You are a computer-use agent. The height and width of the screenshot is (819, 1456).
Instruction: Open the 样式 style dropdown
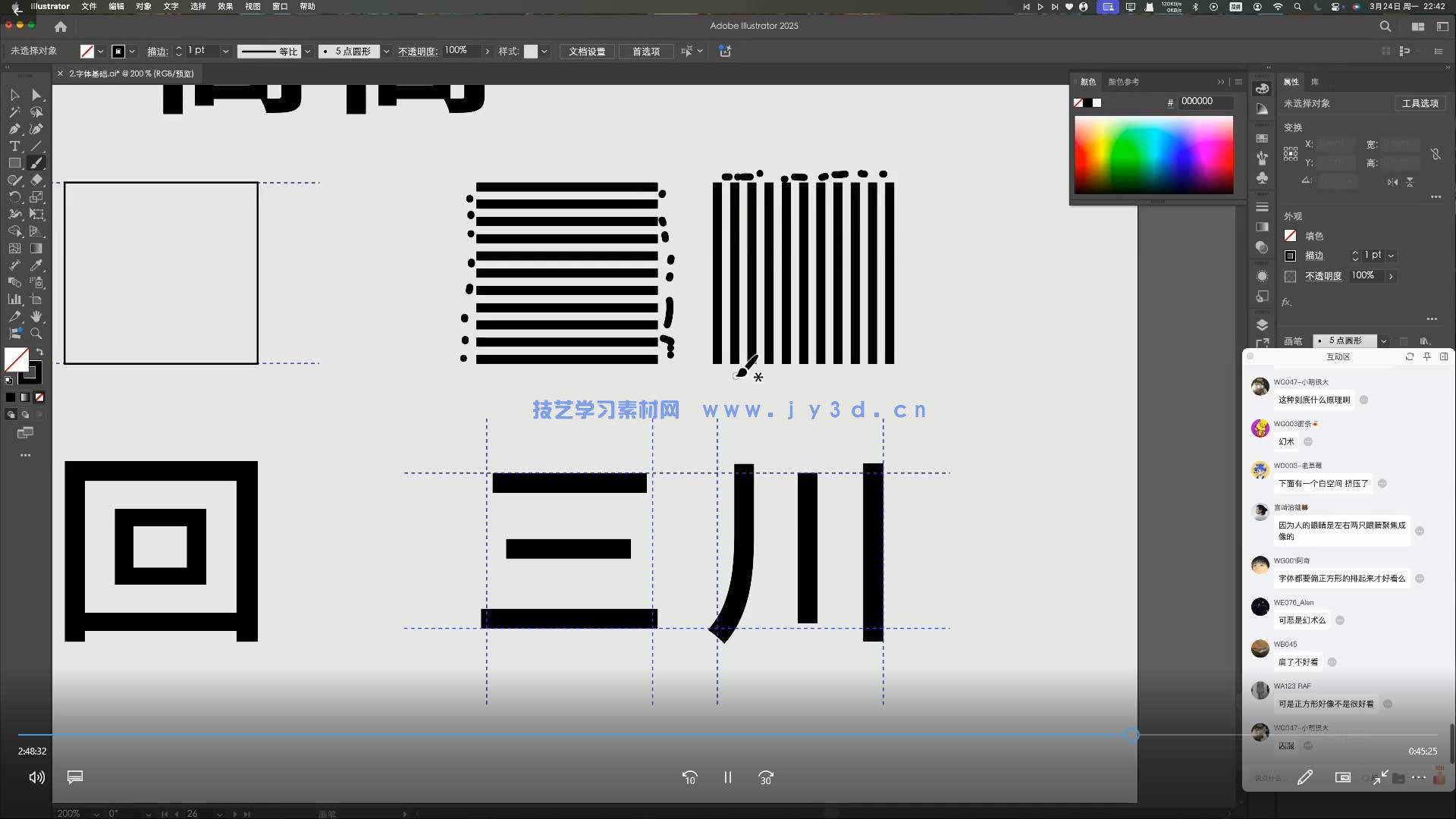(544, 51)
